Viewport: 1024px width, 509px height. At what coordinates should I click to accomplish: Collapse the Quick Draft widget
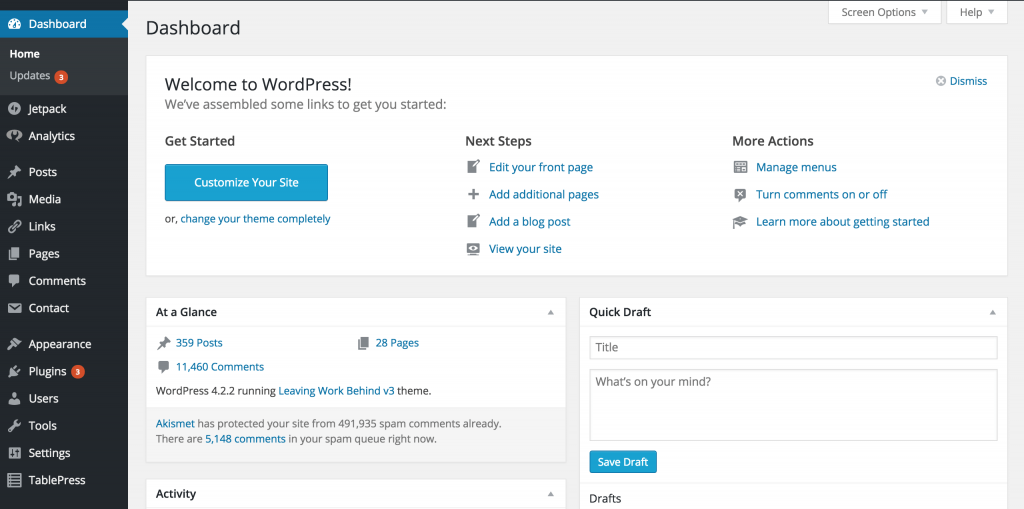(x=993, y=312)
